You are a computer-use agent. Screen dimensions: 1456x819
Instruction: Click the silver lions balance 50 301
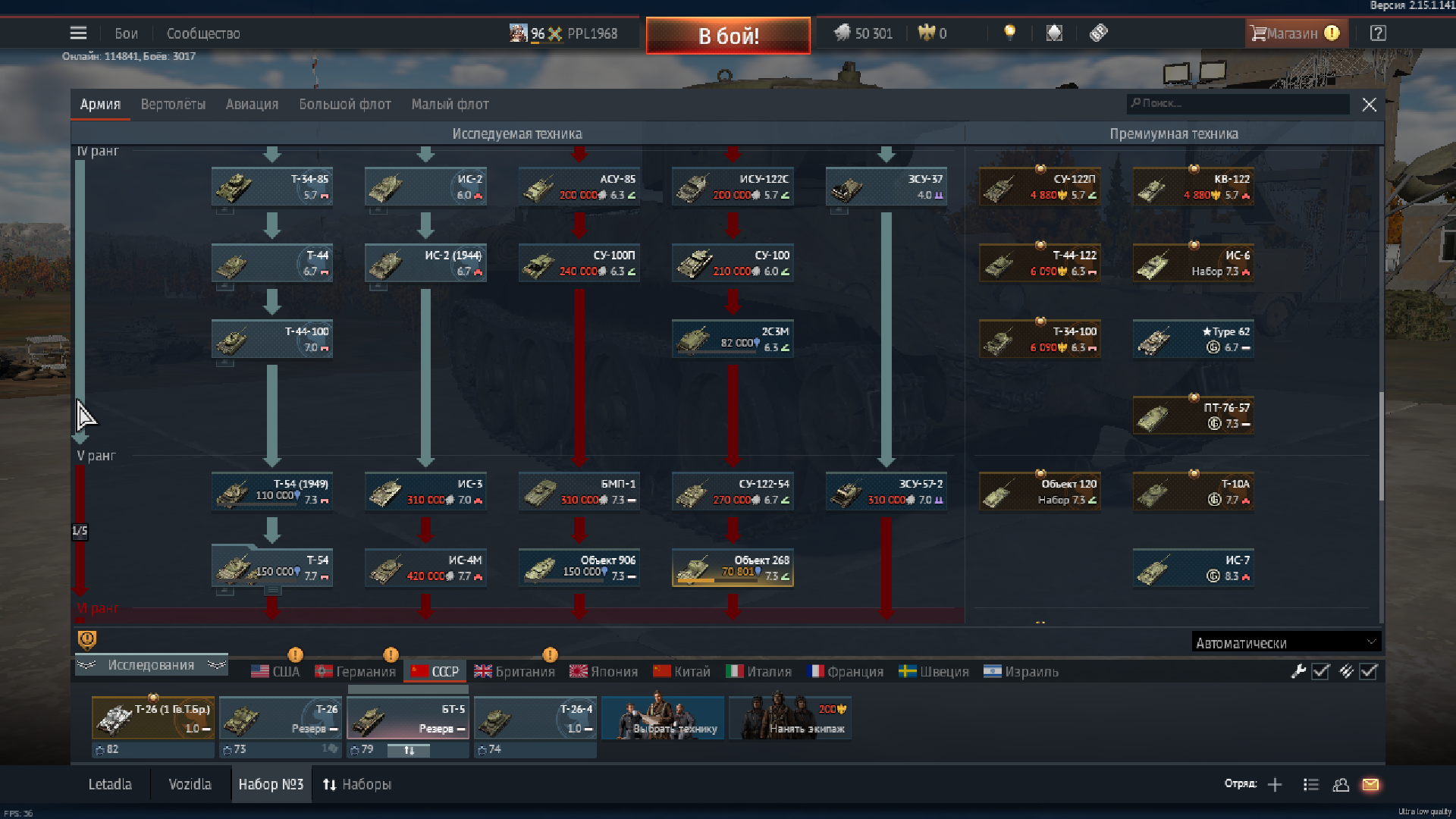tap(864, 33)
